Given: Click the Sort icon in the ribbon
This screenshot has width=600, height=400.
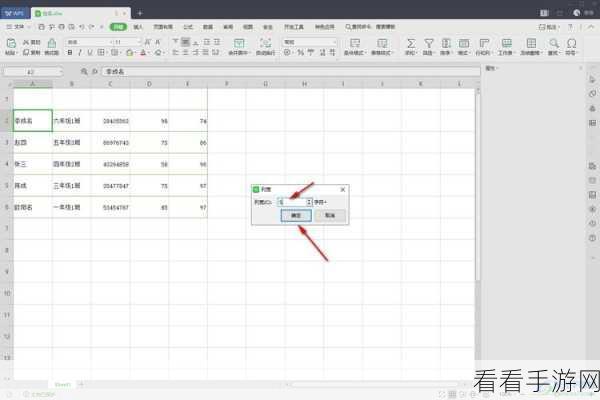Looking at the screenshot, I should tap(446, 43).
